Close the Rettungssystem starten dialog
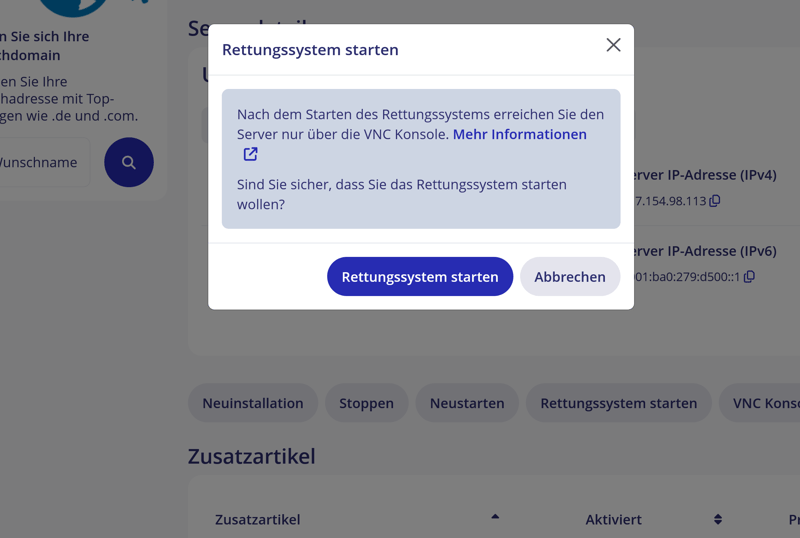The image size is (800, 538). click(613, 45)
